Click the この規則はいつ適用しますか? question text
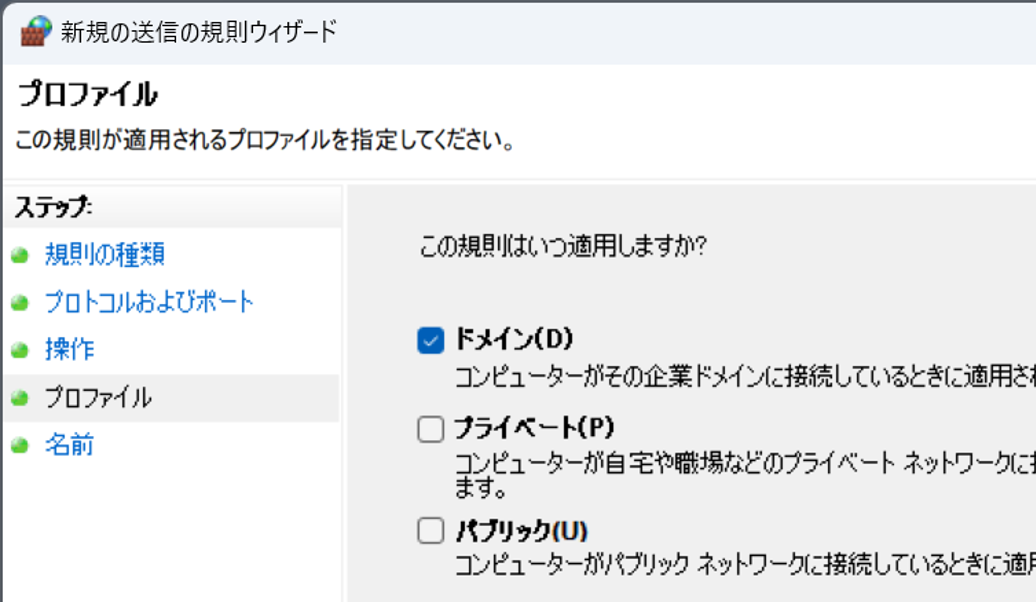This screenshot has height=602, width=1036. coord(562,245)
